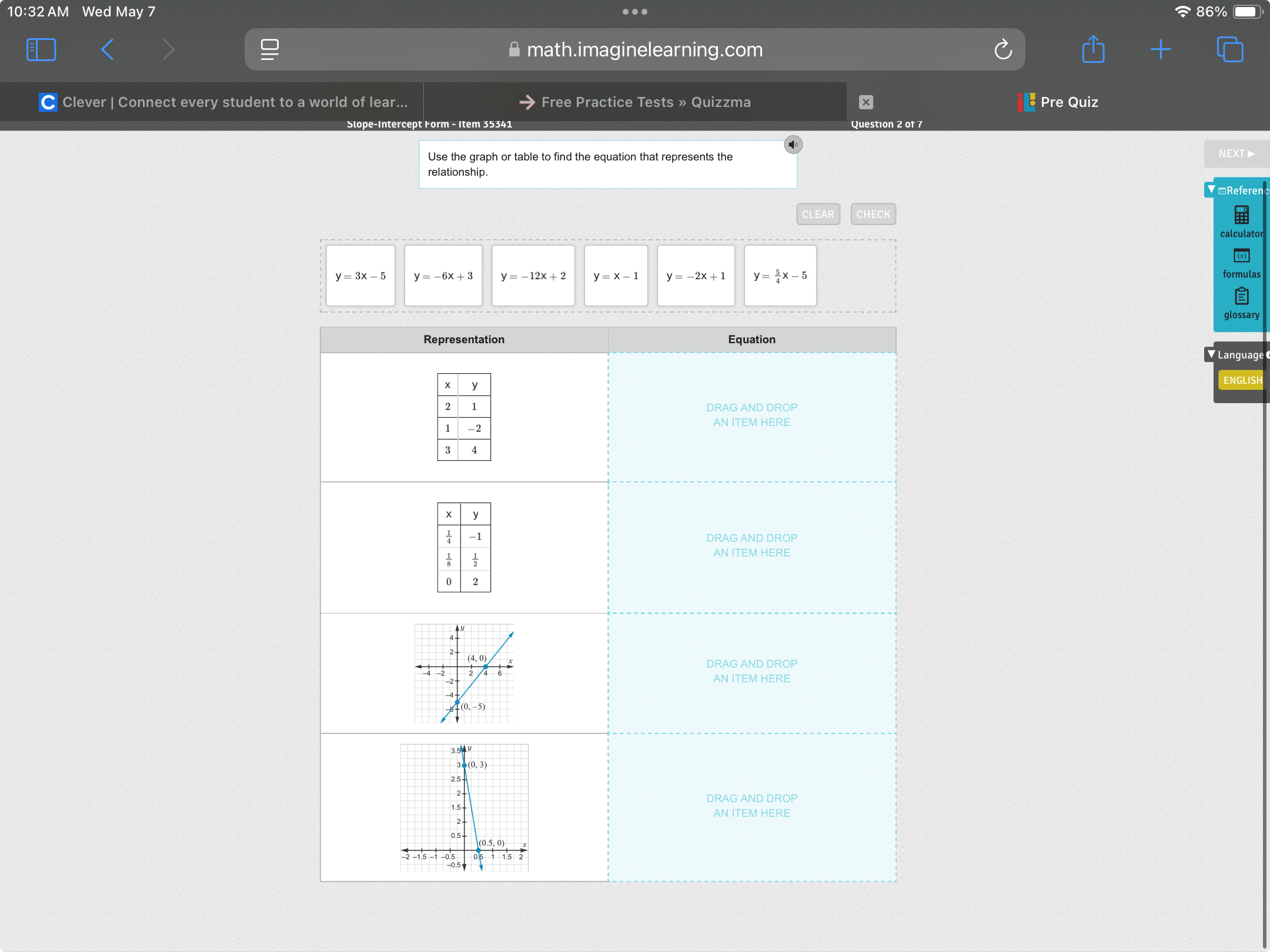Image resolution: width=1270 pixels, height=952 pixels.
Task: Tap the battery status indicator
Action: [x=1248, y=12]
